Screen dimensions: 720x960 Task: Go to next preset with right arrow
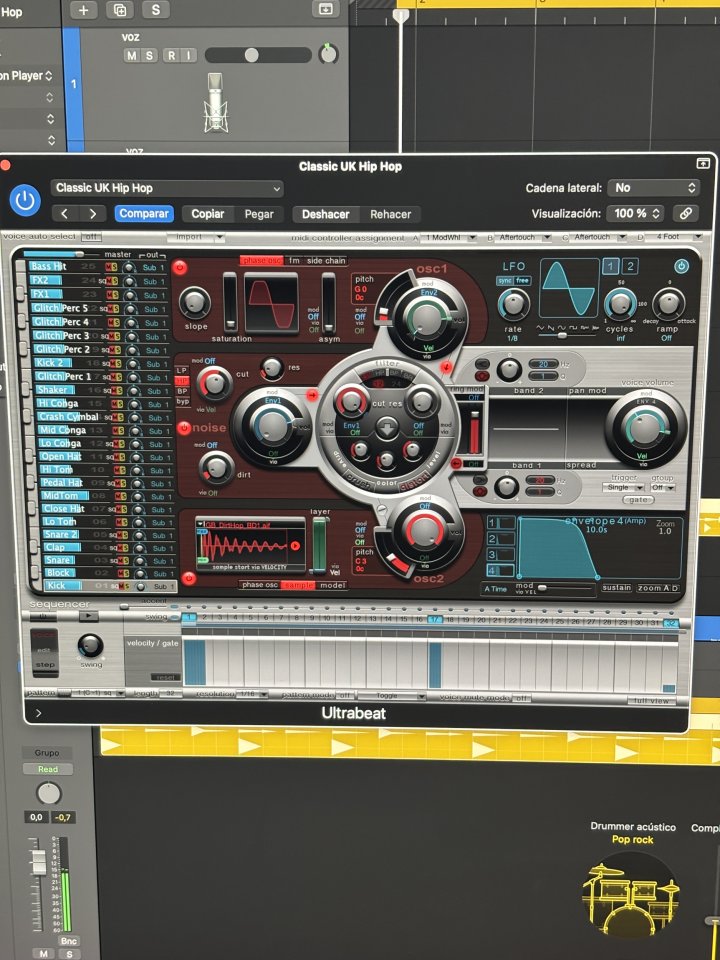coord(92,214)
